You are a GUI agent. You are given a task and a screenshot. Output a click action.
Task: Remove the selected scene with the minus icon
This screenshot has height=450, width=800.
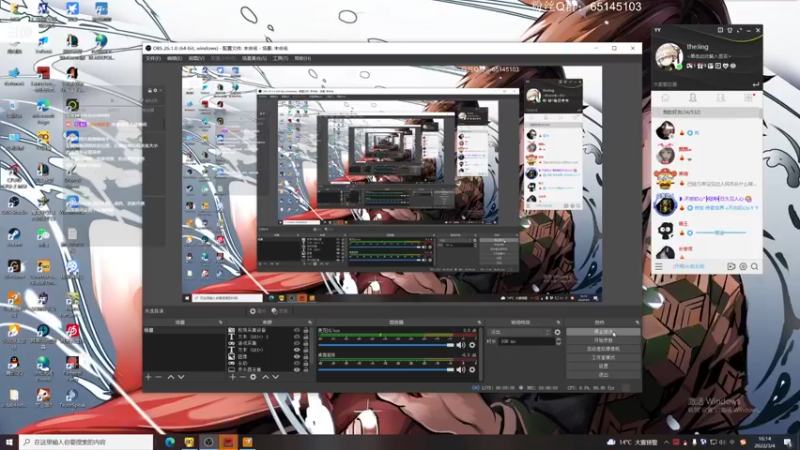click(158, 377)
